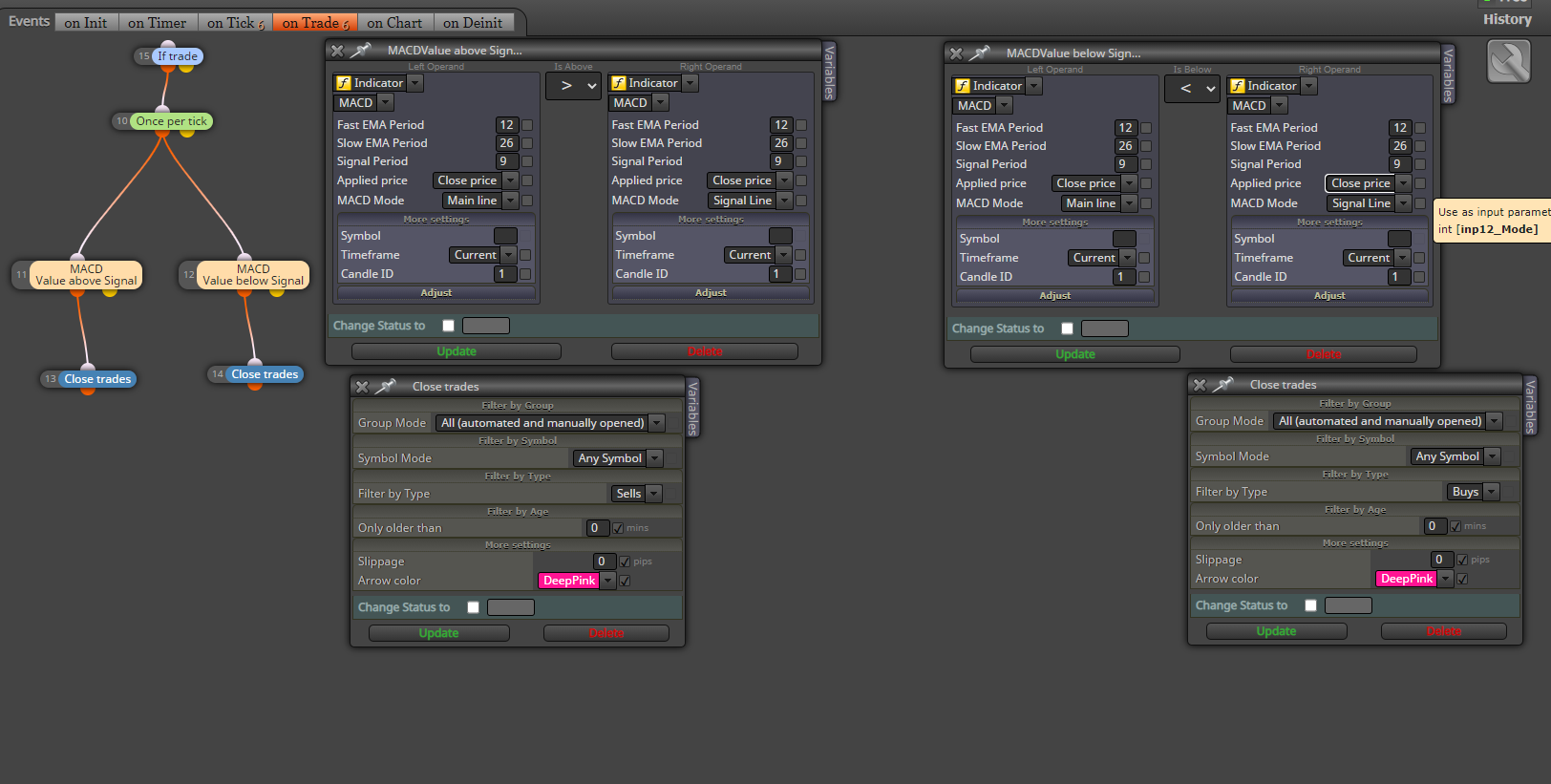The height and width of the screenshot is (784, 1551).
Task: Close the Sells Close trades panel
Action: 362,387
